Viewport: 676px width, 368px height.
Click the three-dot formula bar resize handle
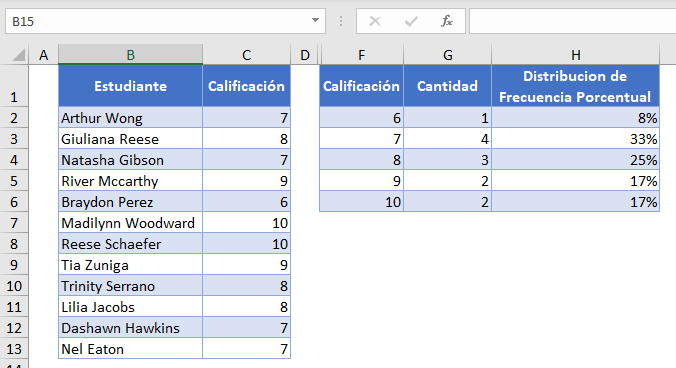point(341,21)
